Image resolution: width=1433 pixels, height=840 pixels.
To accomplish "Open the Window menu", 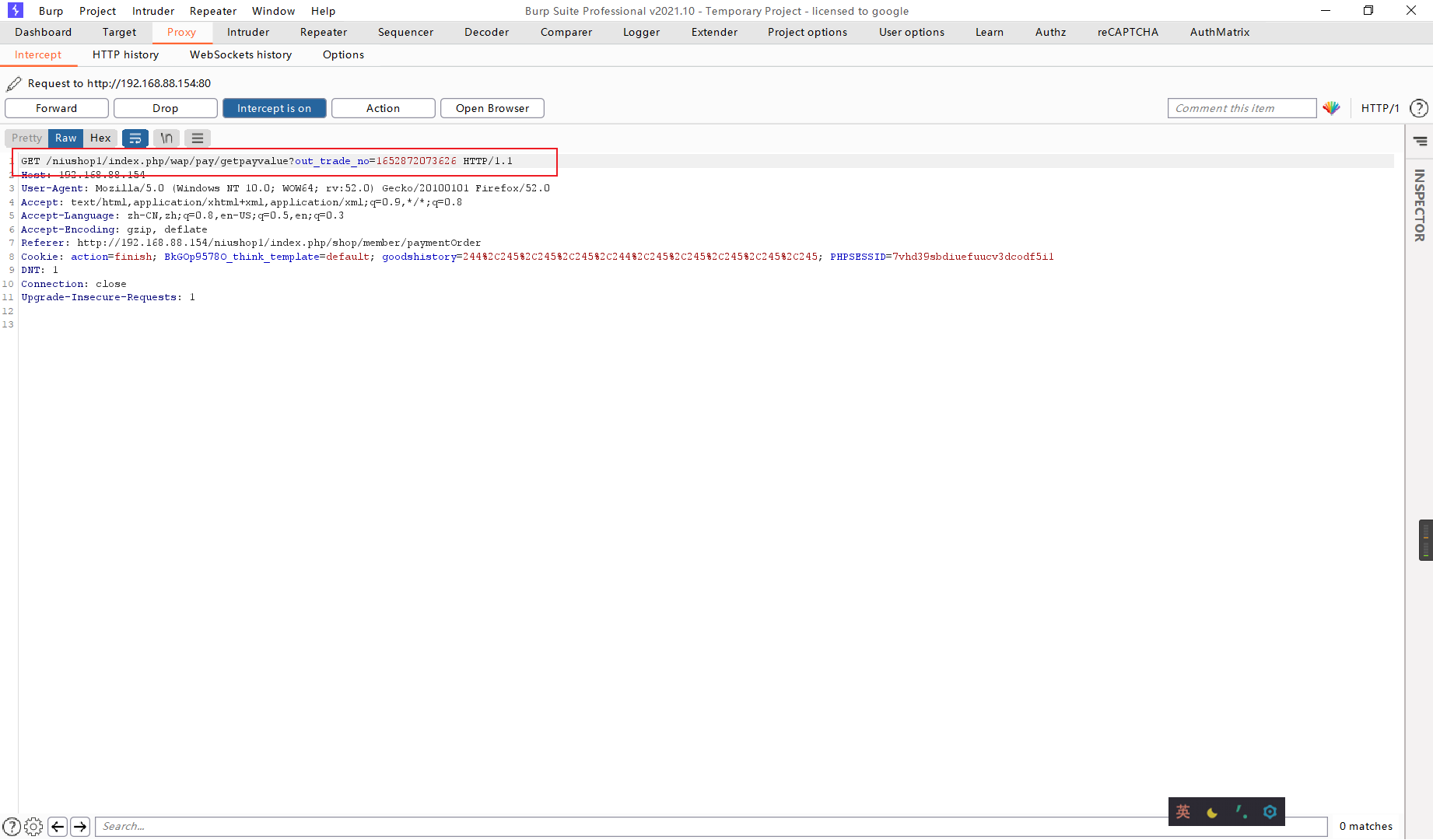I will click(x=274, y=11).
